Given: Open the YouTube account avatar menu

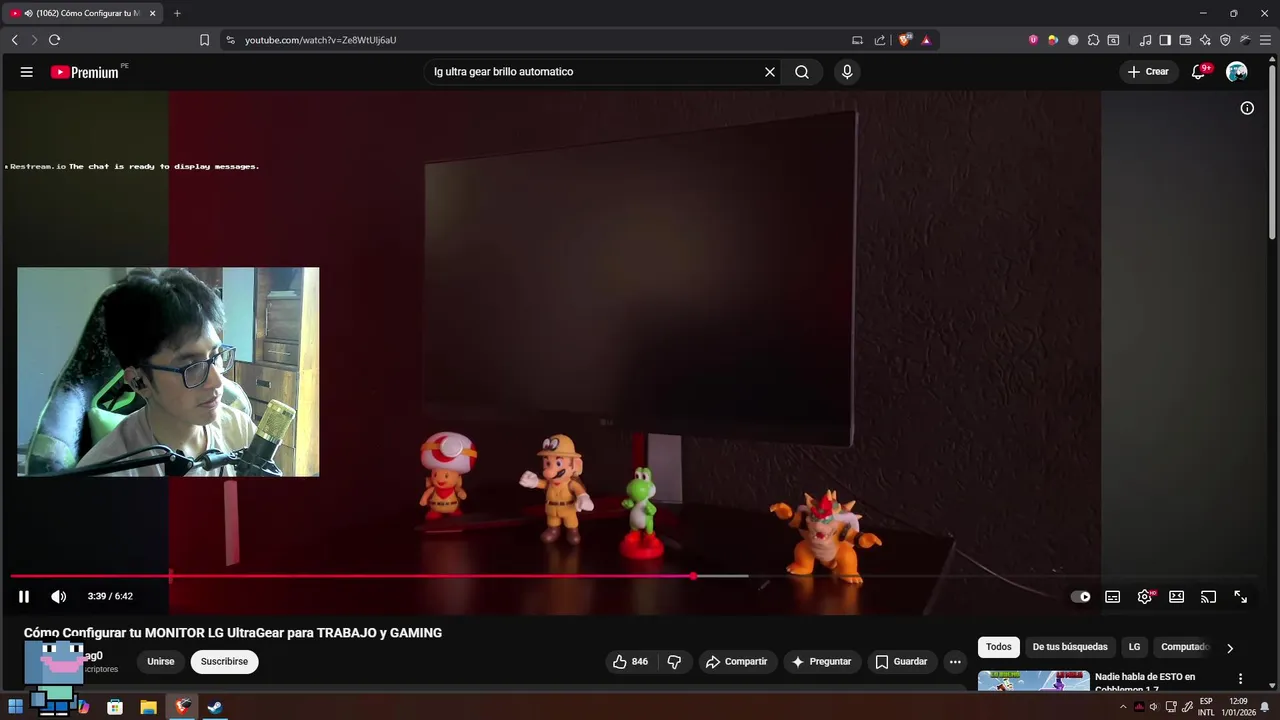Looking at the screenshot, I should 1237,72.
